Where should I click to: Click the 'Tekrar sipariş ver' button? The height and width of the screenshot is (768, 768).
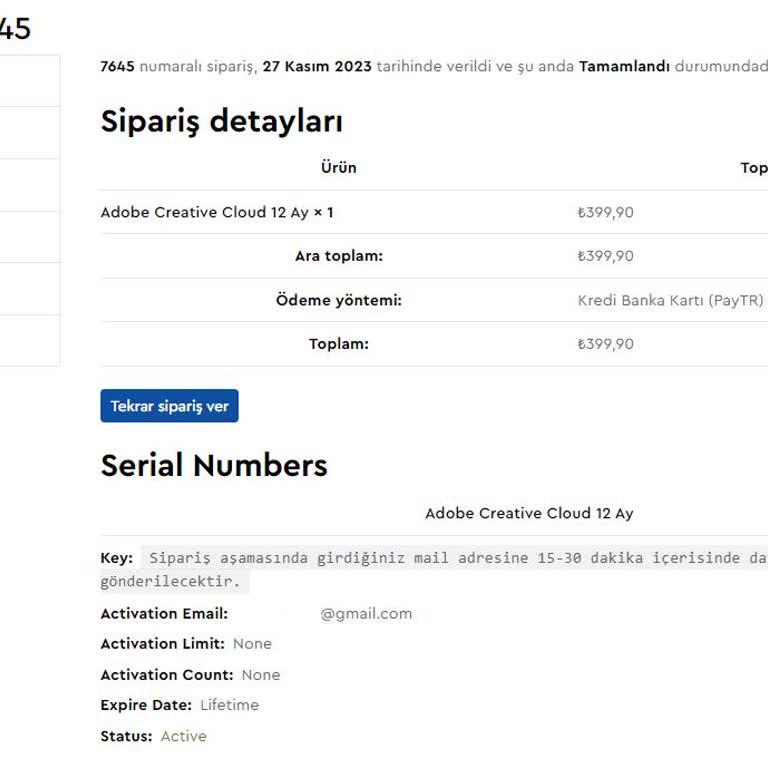[x=169, y=406]
